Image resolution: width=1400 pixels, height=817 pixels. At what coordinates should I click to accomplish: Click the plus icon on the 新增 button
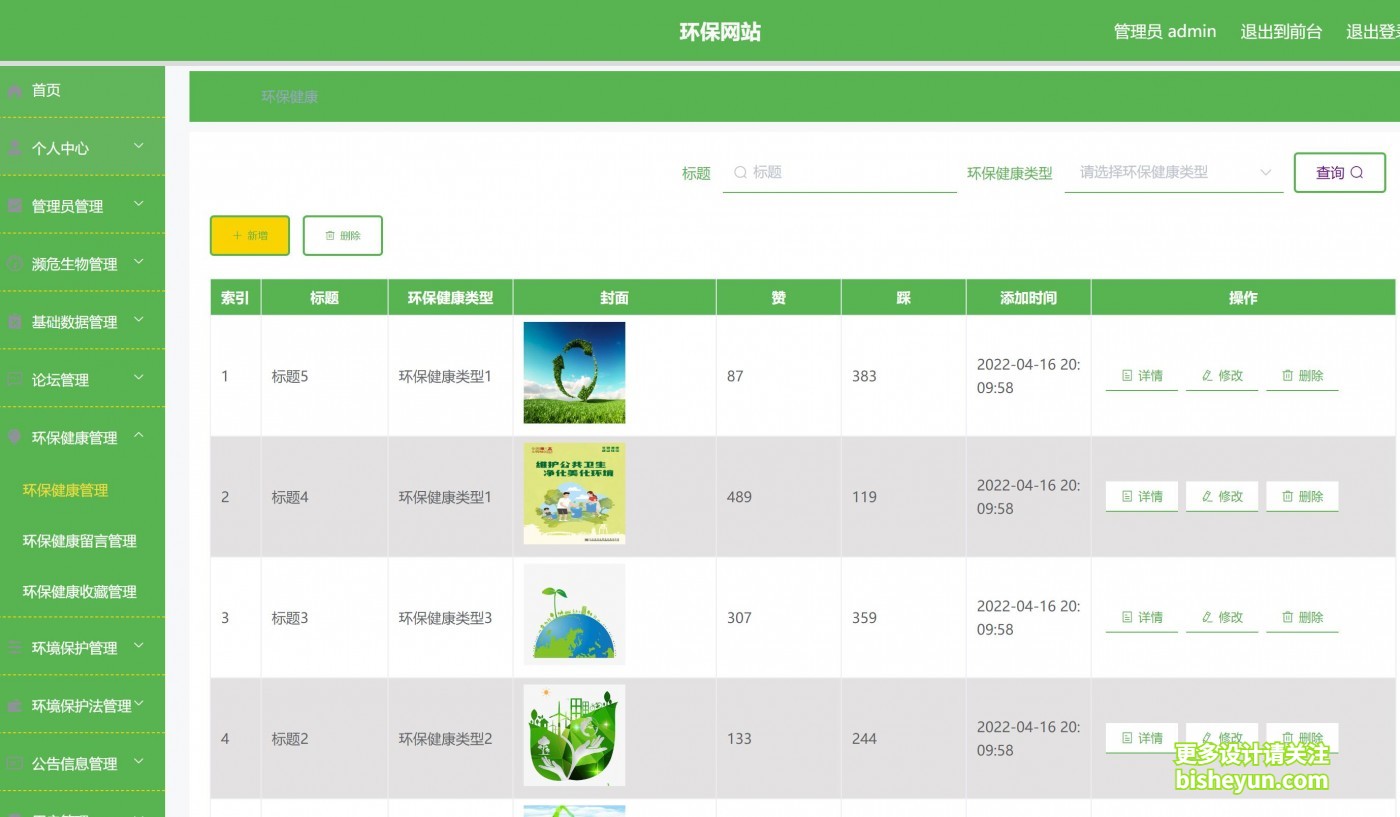(x=237, y=236)
